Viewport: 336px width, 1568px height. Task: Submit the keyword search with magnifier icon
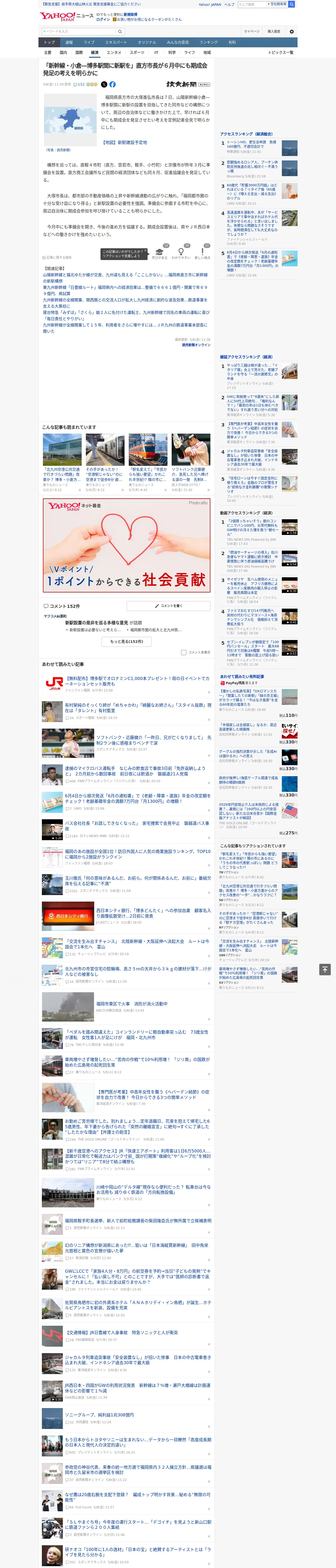pos(120,32)
